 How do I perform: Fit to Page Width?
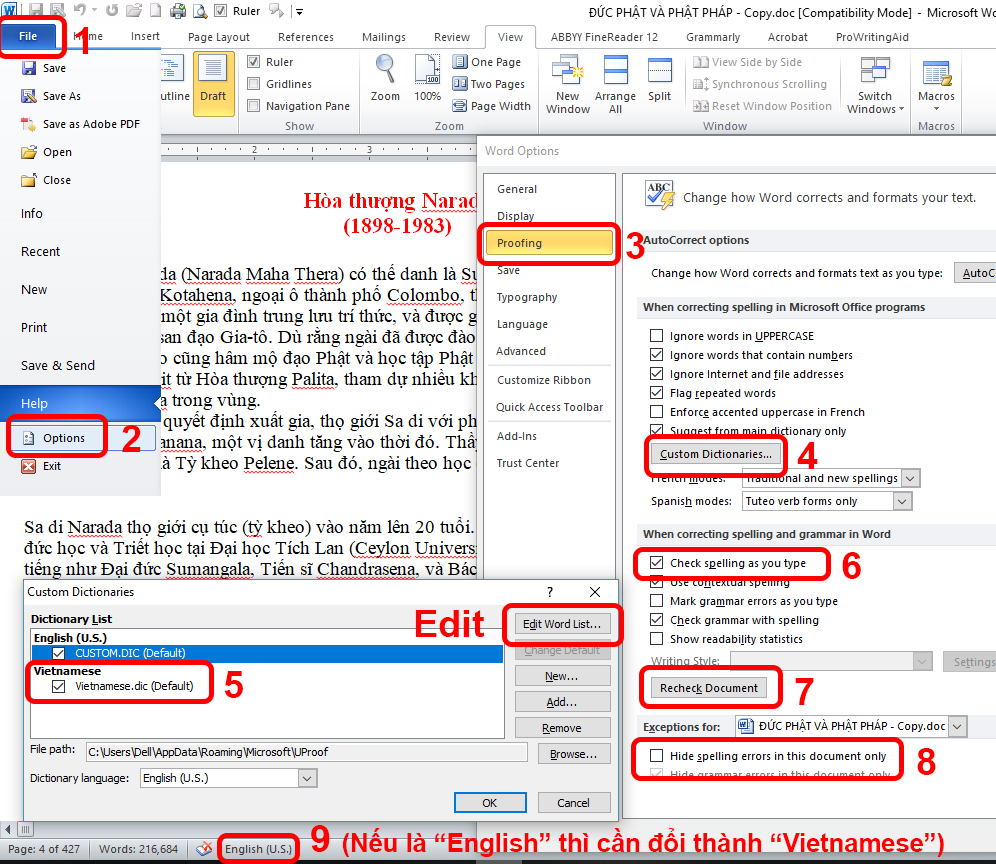click(x=491, y=106)
